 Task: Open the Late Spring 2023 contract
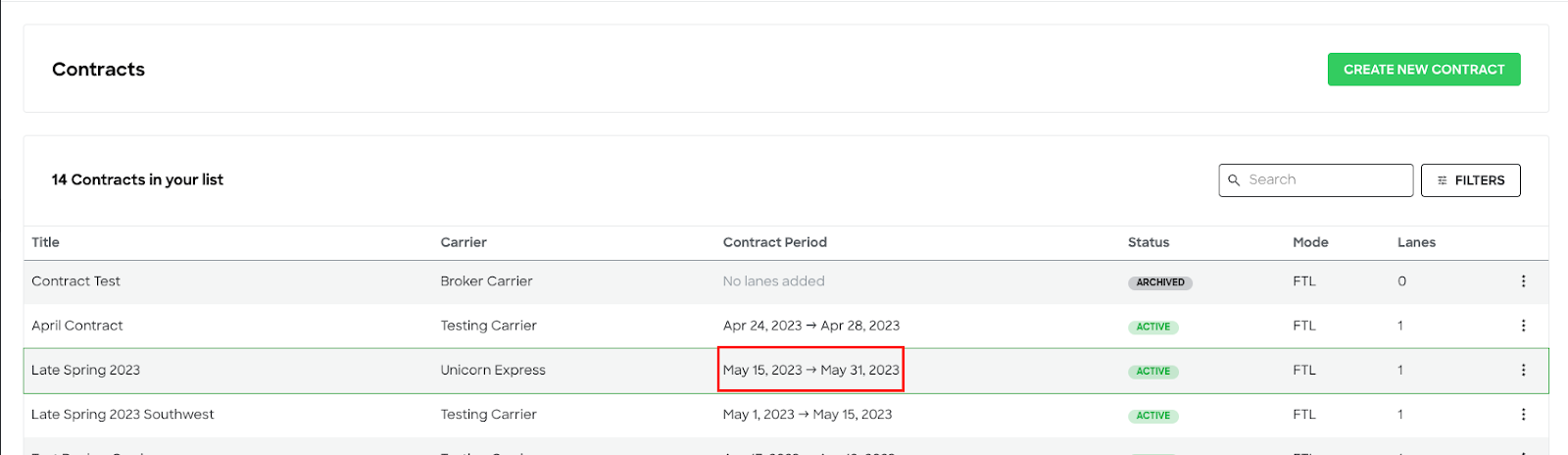point(786,371)
